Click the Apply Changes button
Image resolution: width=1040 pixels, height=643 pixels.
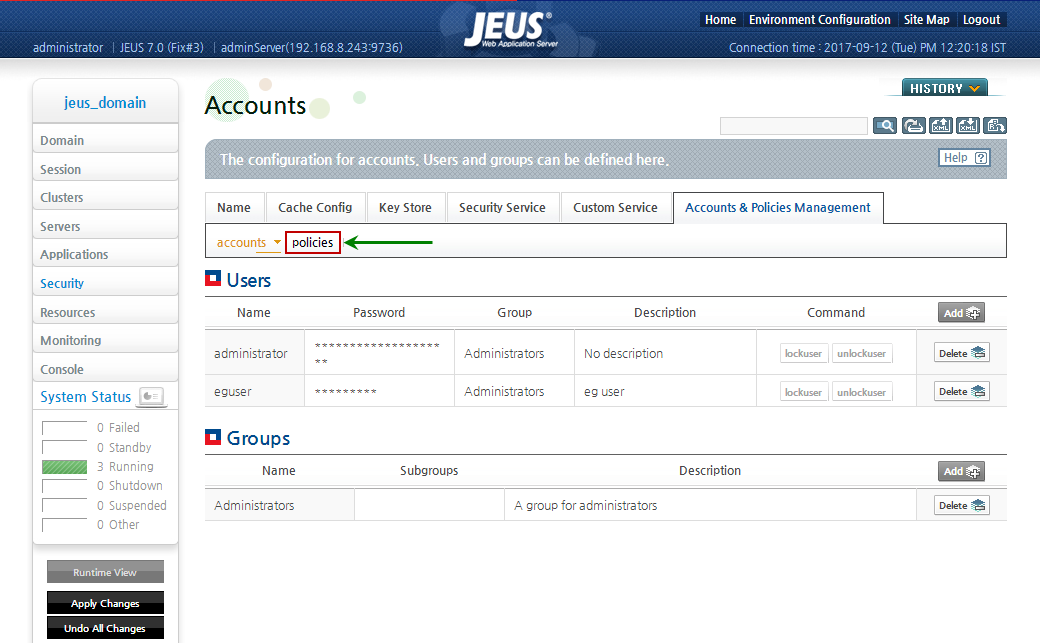coord(105,603)
